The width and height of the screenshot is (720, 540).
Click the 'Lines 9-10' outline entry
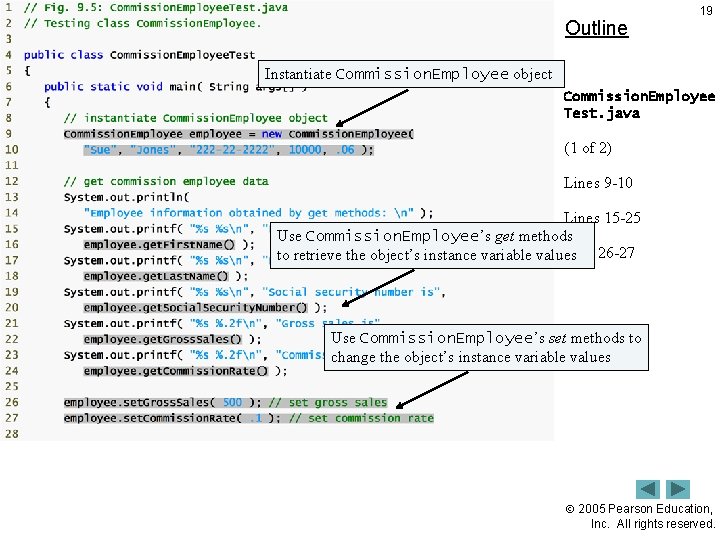click(x=598, y=183)
